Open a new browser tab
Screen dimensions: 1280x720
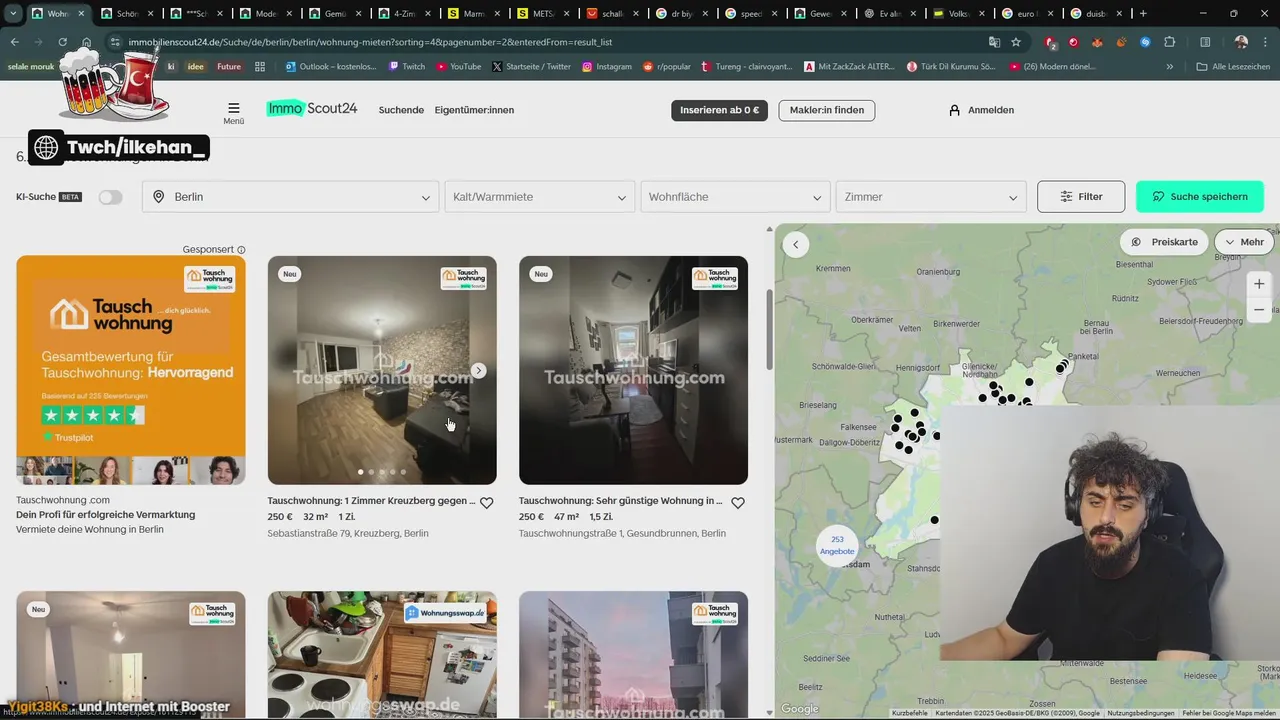pos(1143,14)
